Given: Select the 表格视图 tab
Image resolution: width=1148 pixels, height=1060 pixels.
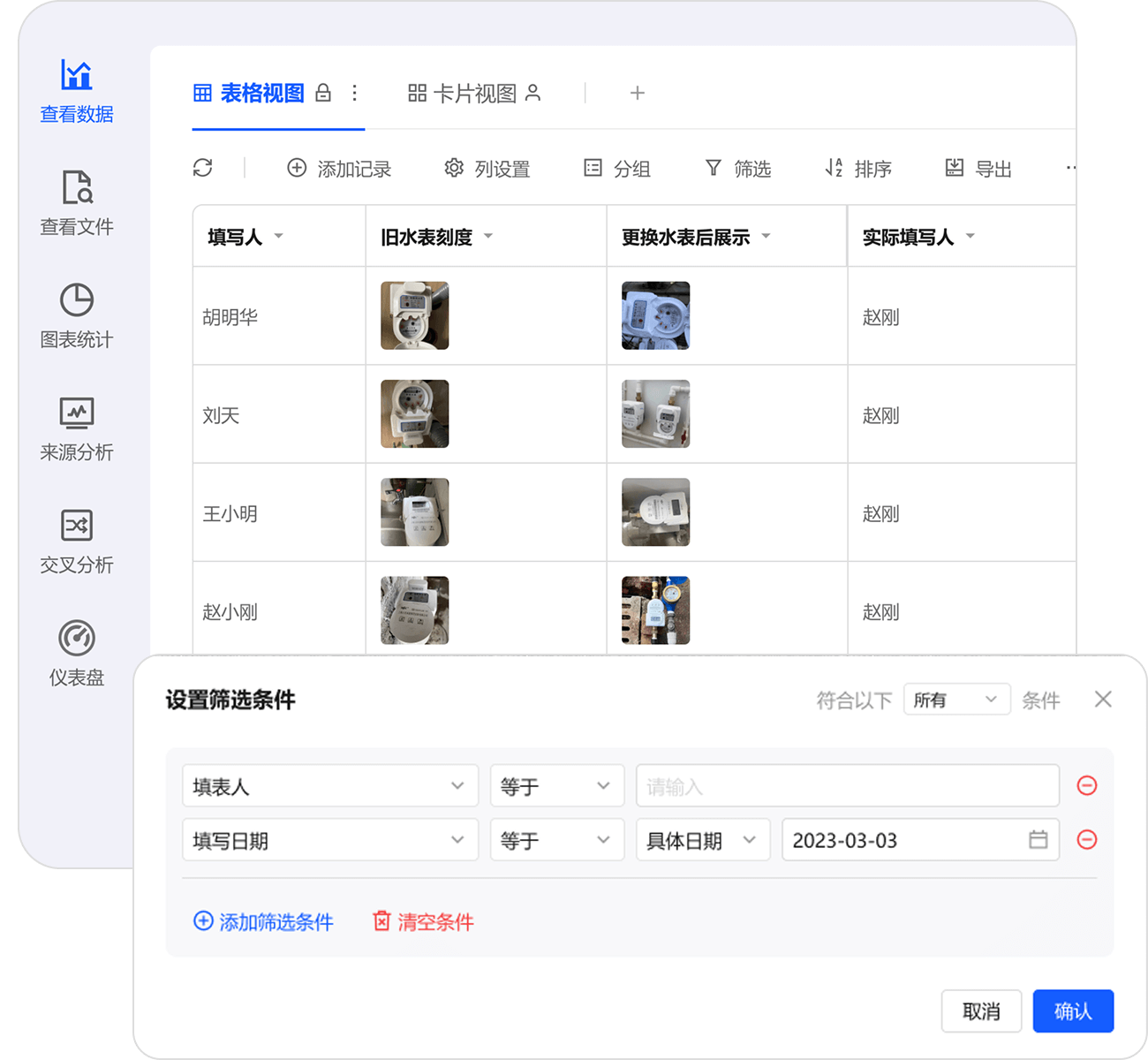Looking at the screenshot, I should point(250,94).
